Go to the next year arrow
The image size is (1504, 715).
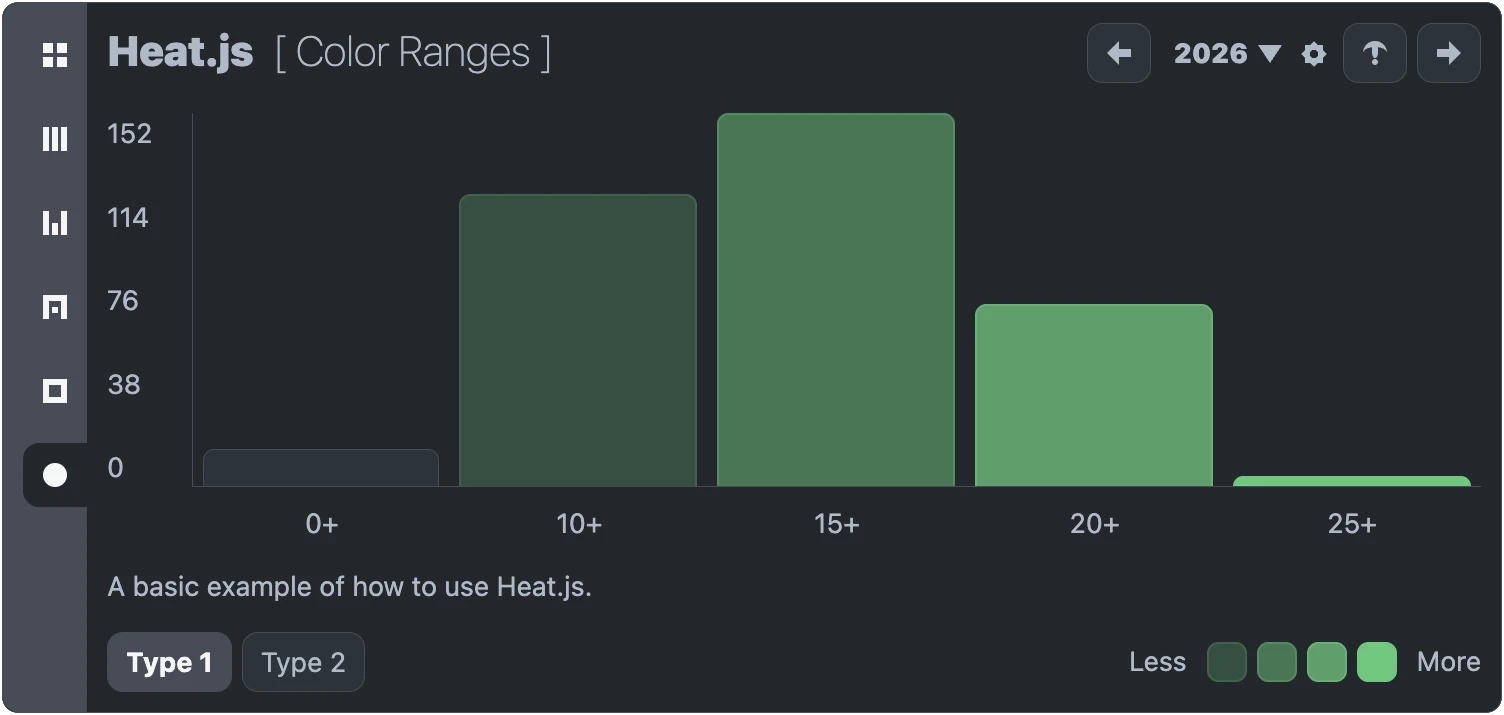pyautogui.click(x=1448, y=53)
